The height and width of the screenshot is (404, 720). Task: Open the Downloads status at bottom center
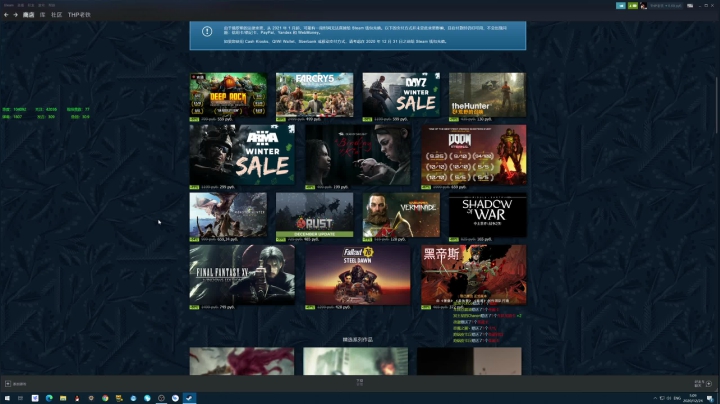(360, 382)
